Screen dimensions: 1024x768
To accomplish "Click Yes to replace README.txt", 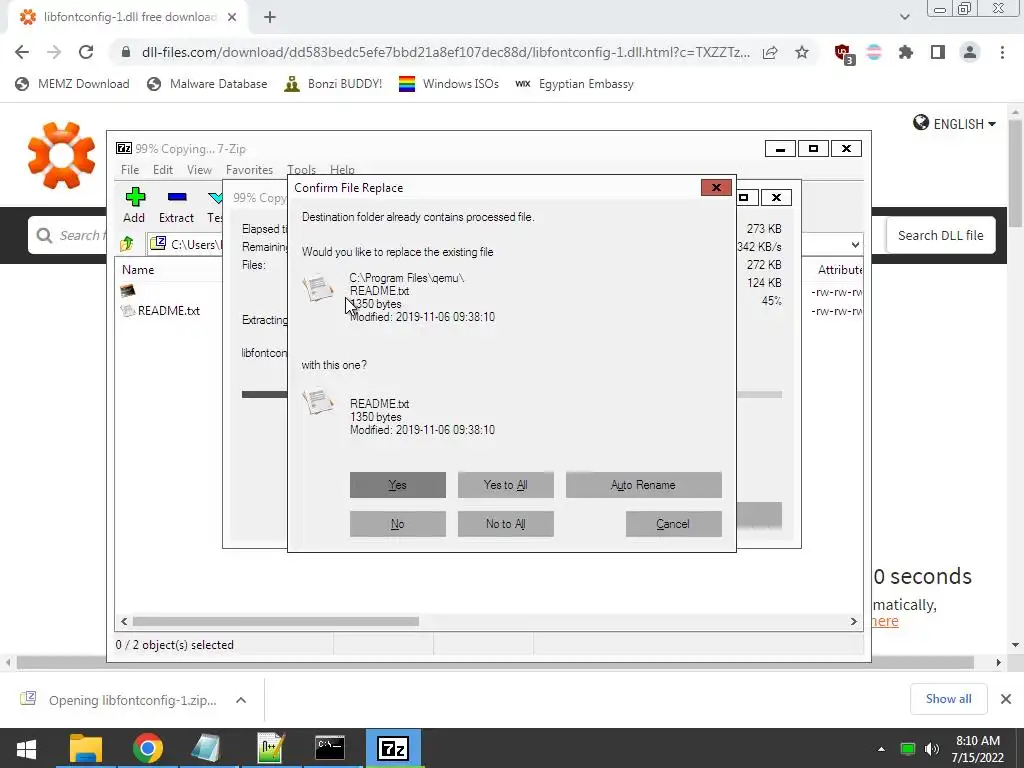I will point(398,485).
